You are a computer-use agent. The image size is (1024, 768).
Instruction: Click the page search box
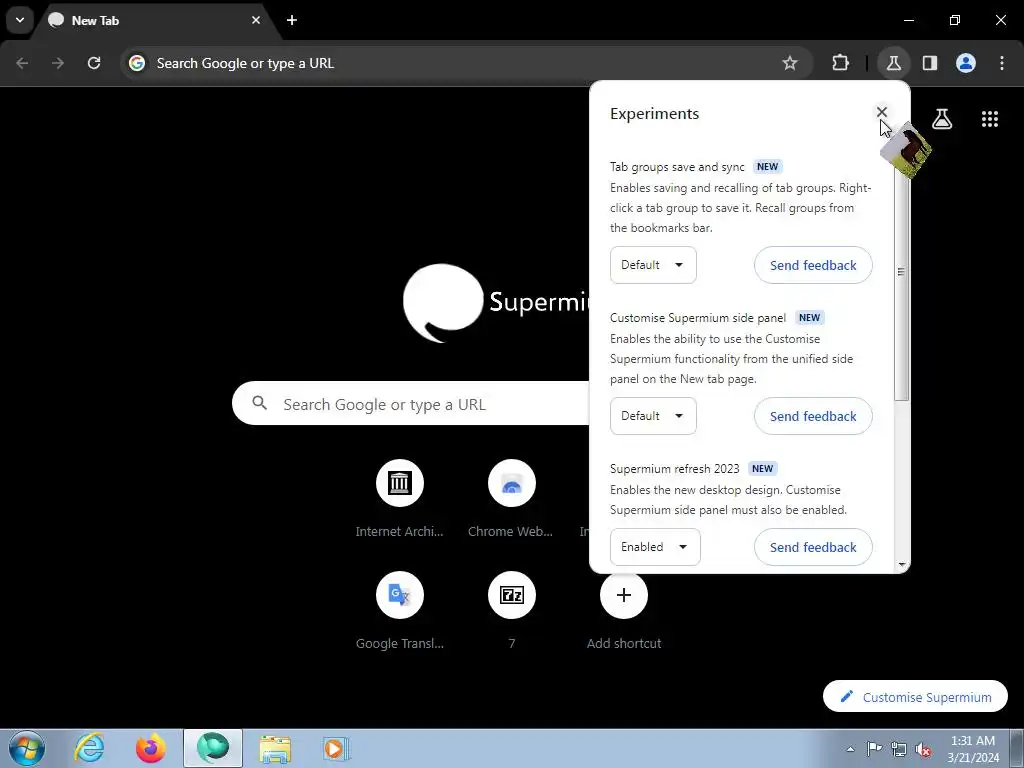click(411, 404)
